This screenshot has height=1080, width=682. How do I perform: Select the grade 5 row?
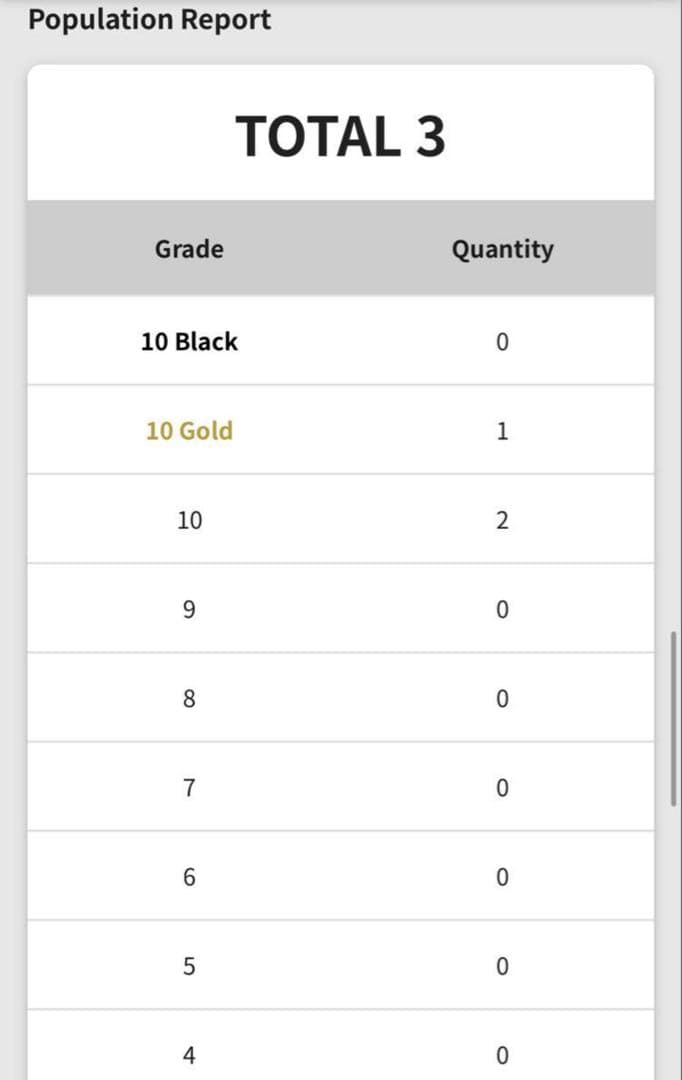pos(189,965)
